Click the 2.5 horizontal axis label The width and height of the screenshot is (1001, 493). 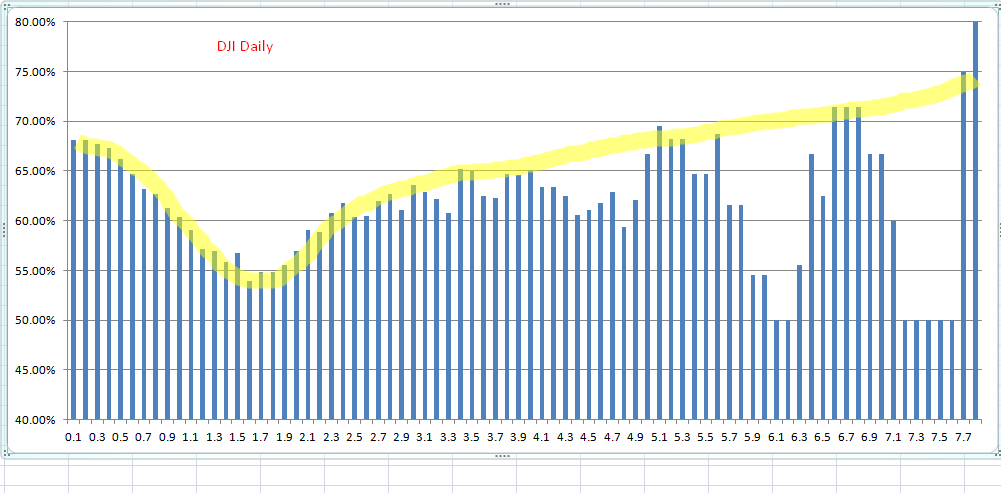pyautogui.click(x=355, y=437)
